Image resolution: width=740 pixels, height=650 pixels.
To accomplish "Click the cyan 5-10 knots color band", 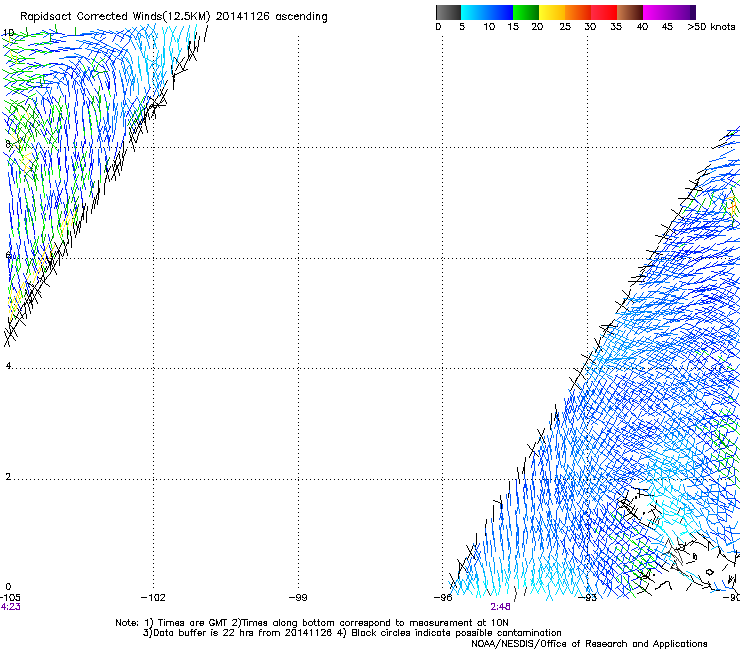I will click(x=473, y=12).
